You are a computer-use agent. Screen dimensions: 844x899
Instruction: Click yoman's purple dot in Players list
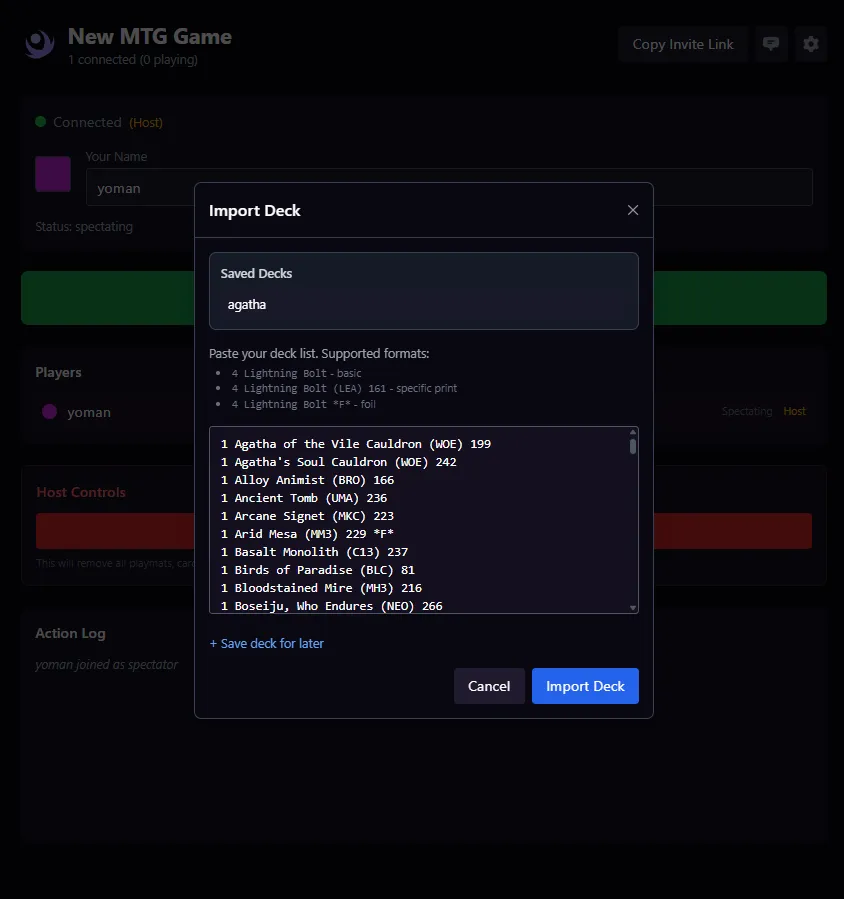(49, 412)
